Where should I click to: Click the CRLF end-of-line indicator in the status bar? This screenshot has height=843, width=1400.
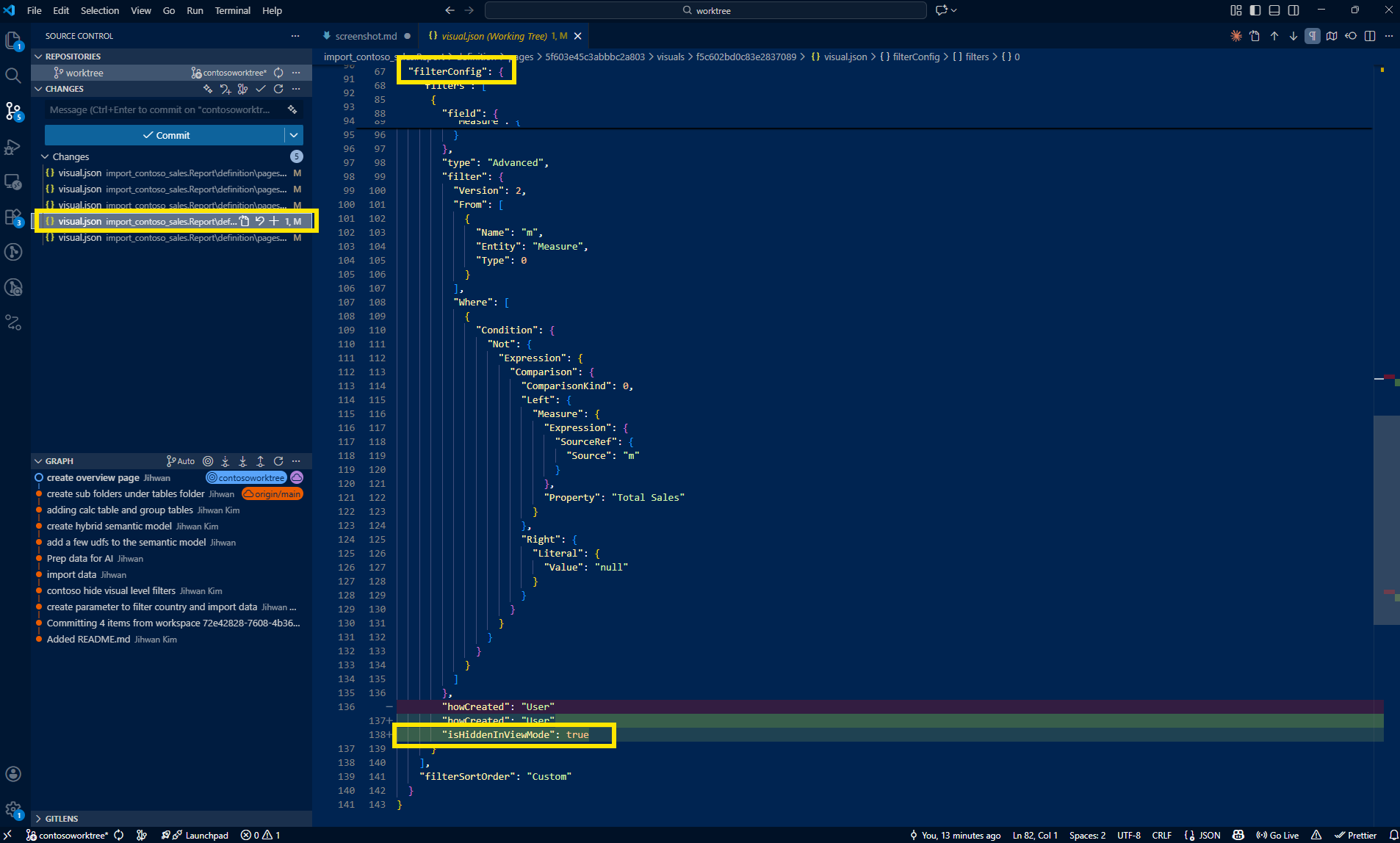pyautogui.click(x=1161, y=835)
